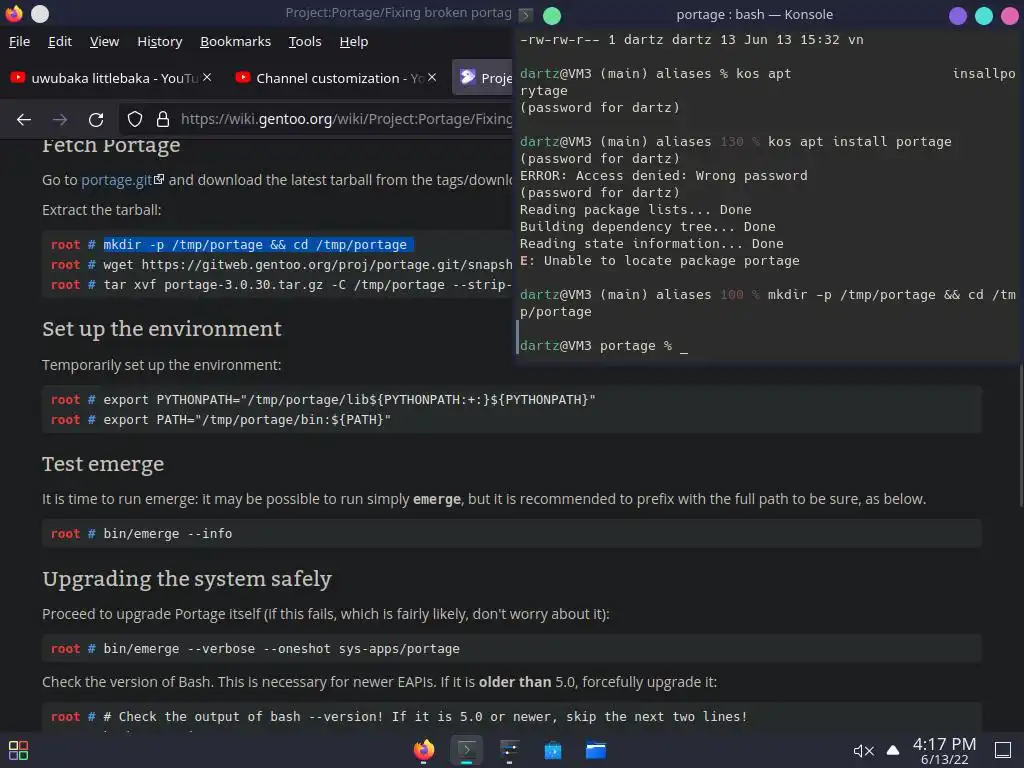Click 'Temporarily set up the environment' text

tap(161, 364)
